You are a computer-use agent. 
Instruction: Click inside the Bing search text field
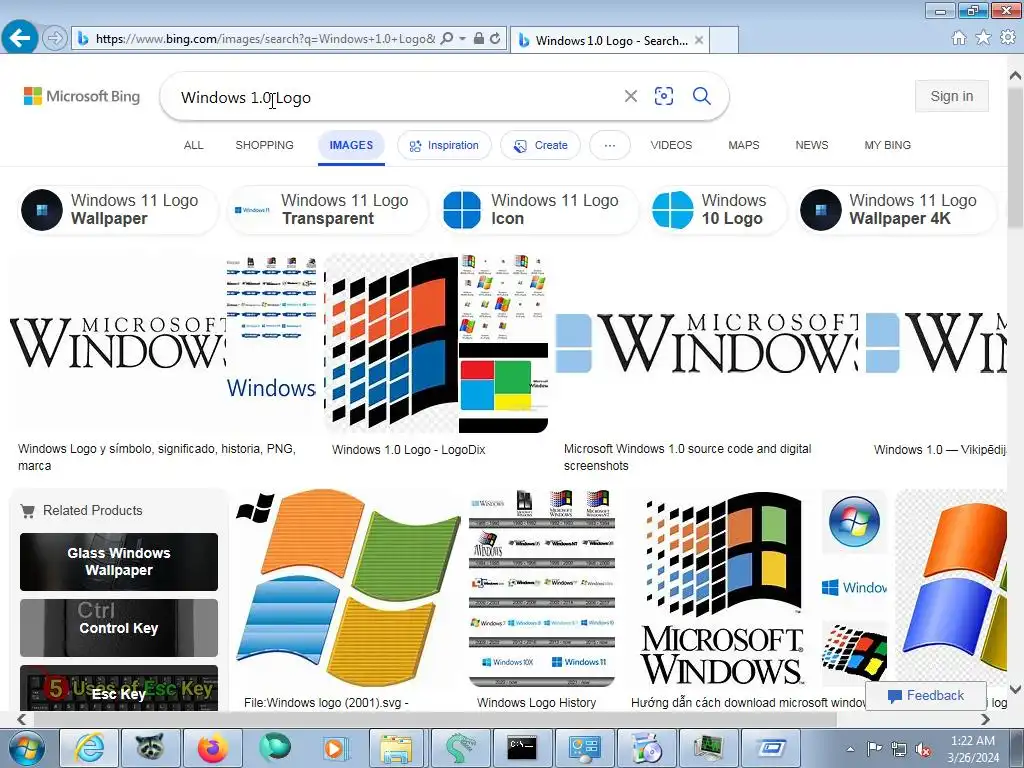point(392,97)
